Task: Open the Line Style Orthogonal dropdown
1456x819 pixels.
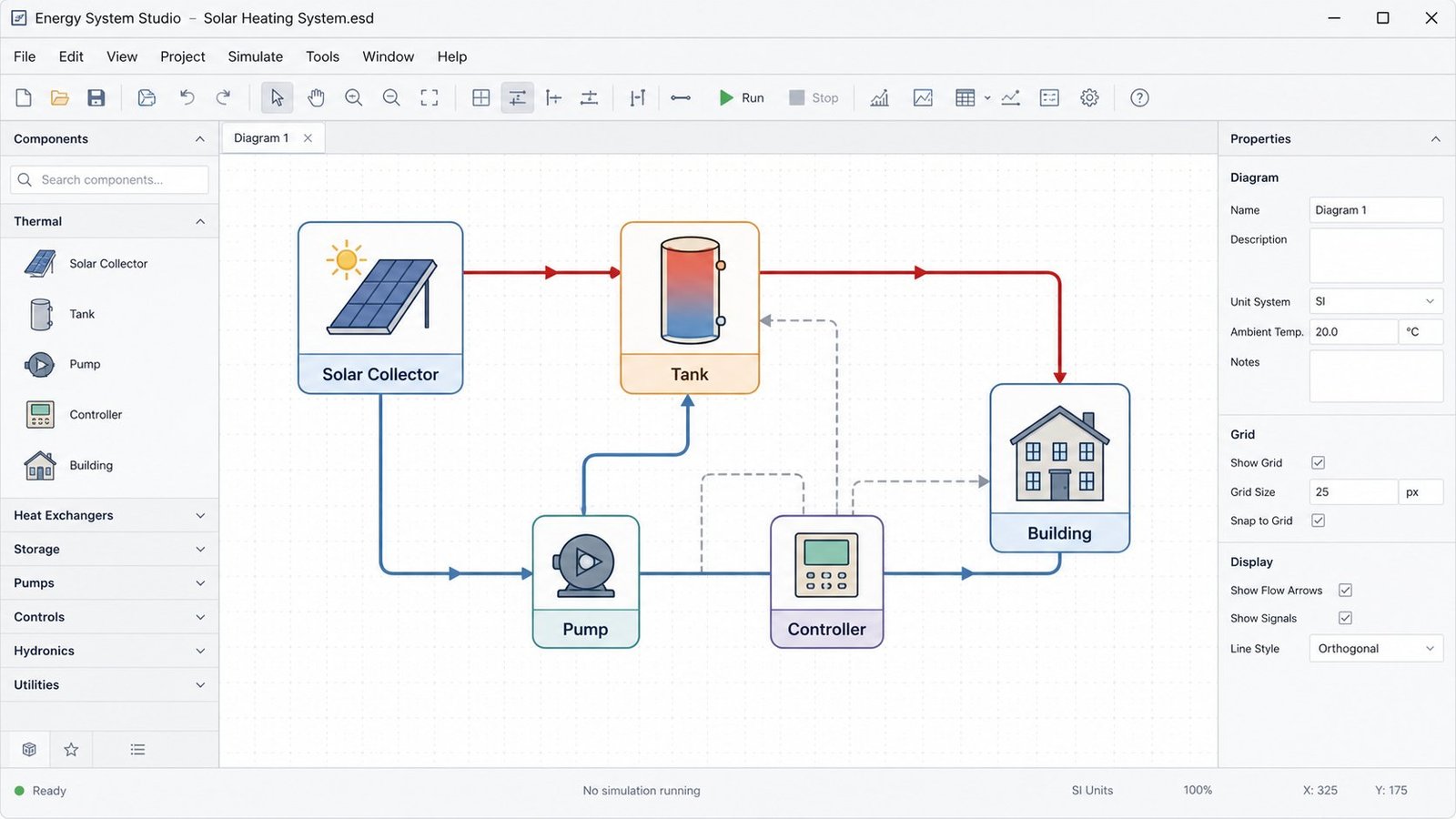Action: click(x=1376, y=649)
